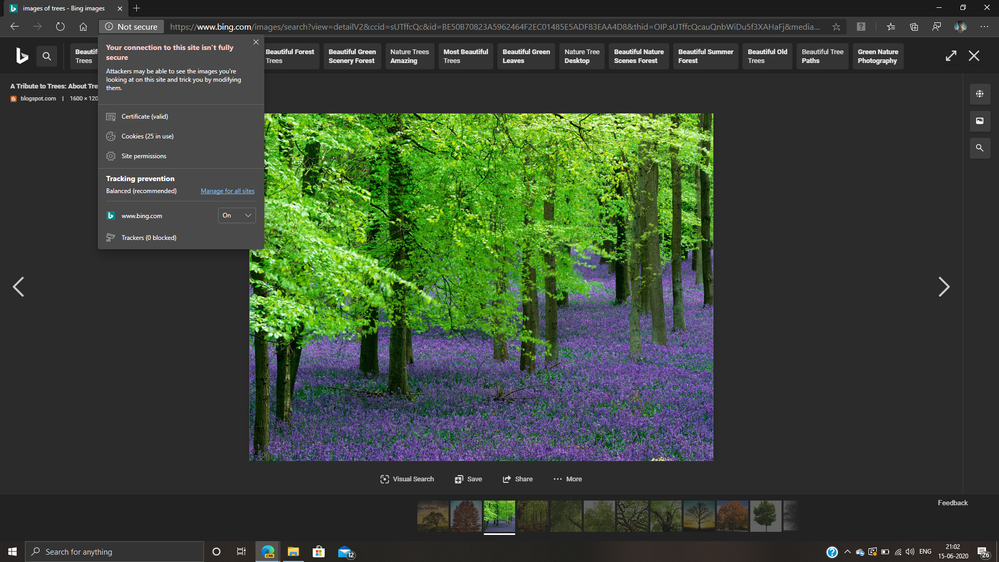Image resolution: width=999 pixels, height=562 pixels.
Task: Show the previous image
Action: click(x=18, y=287)
